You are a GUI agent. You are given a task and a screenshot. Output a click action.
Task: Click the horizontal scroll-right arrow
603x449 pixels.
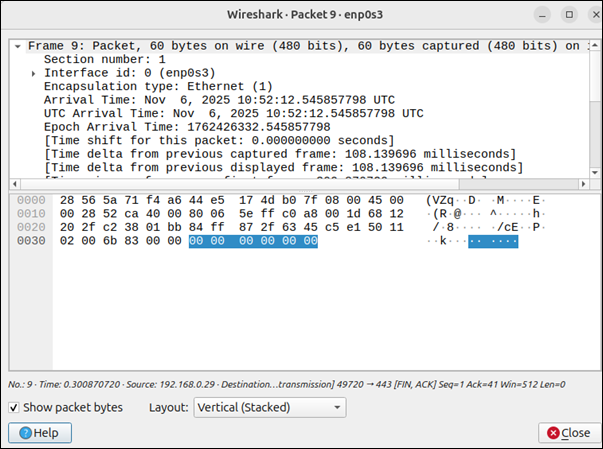(x=583, y=184)
